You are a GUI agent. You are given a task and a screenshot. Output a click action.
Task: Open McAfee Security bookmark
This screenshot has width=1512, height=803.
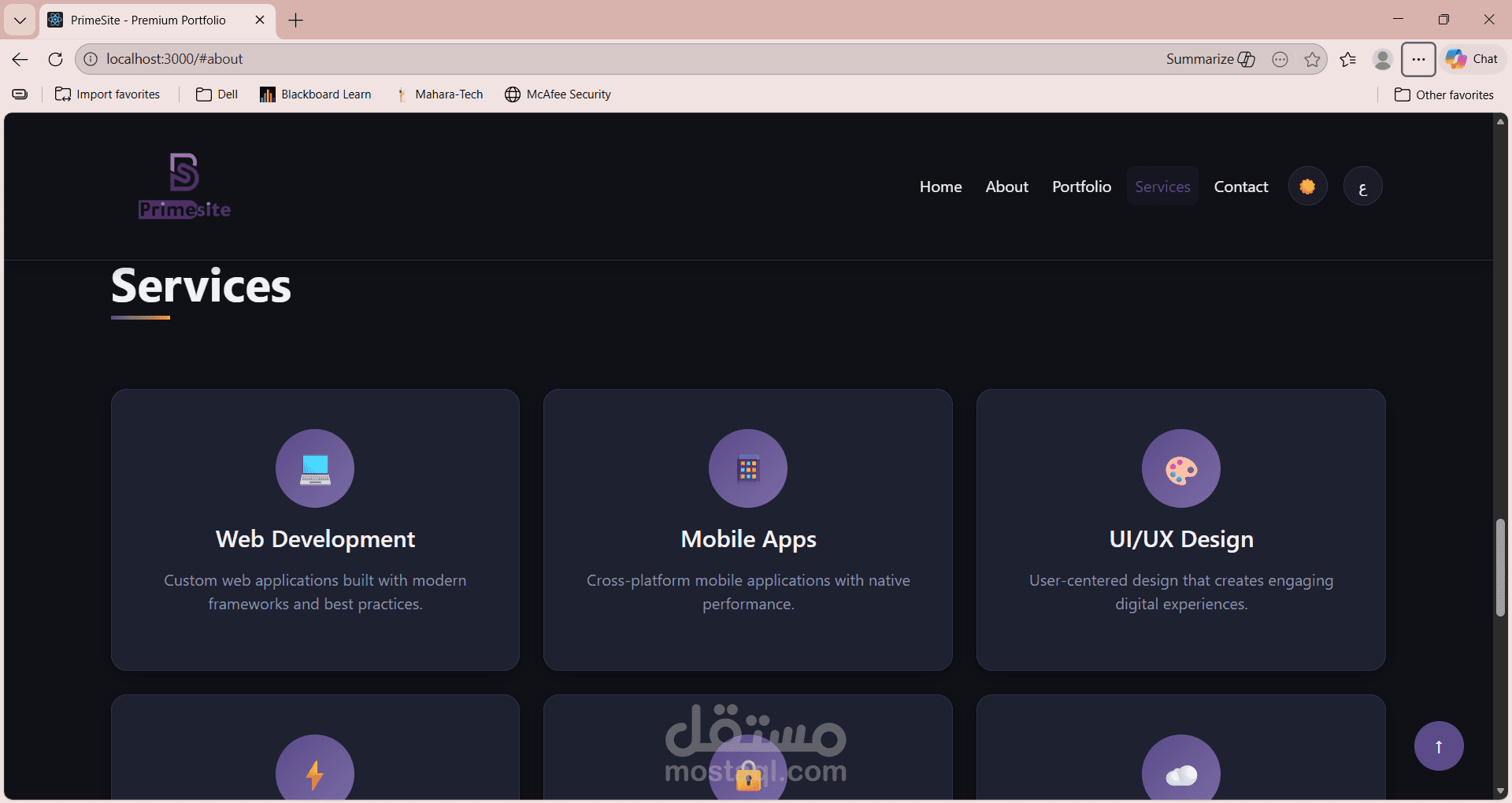click(558, 94)
